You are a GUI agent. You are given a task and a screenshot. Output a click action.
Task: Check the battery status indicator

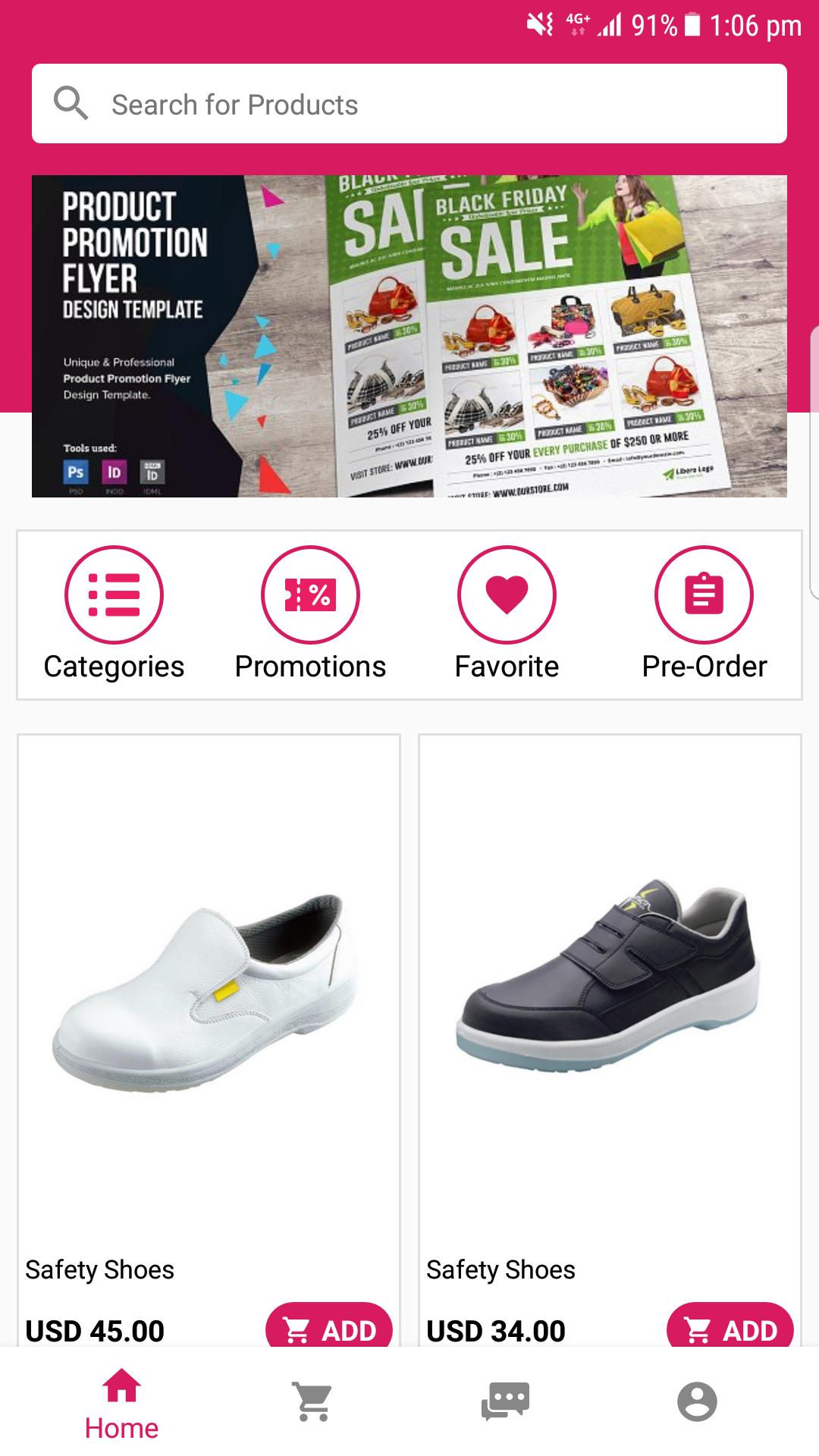pos(692,25)
